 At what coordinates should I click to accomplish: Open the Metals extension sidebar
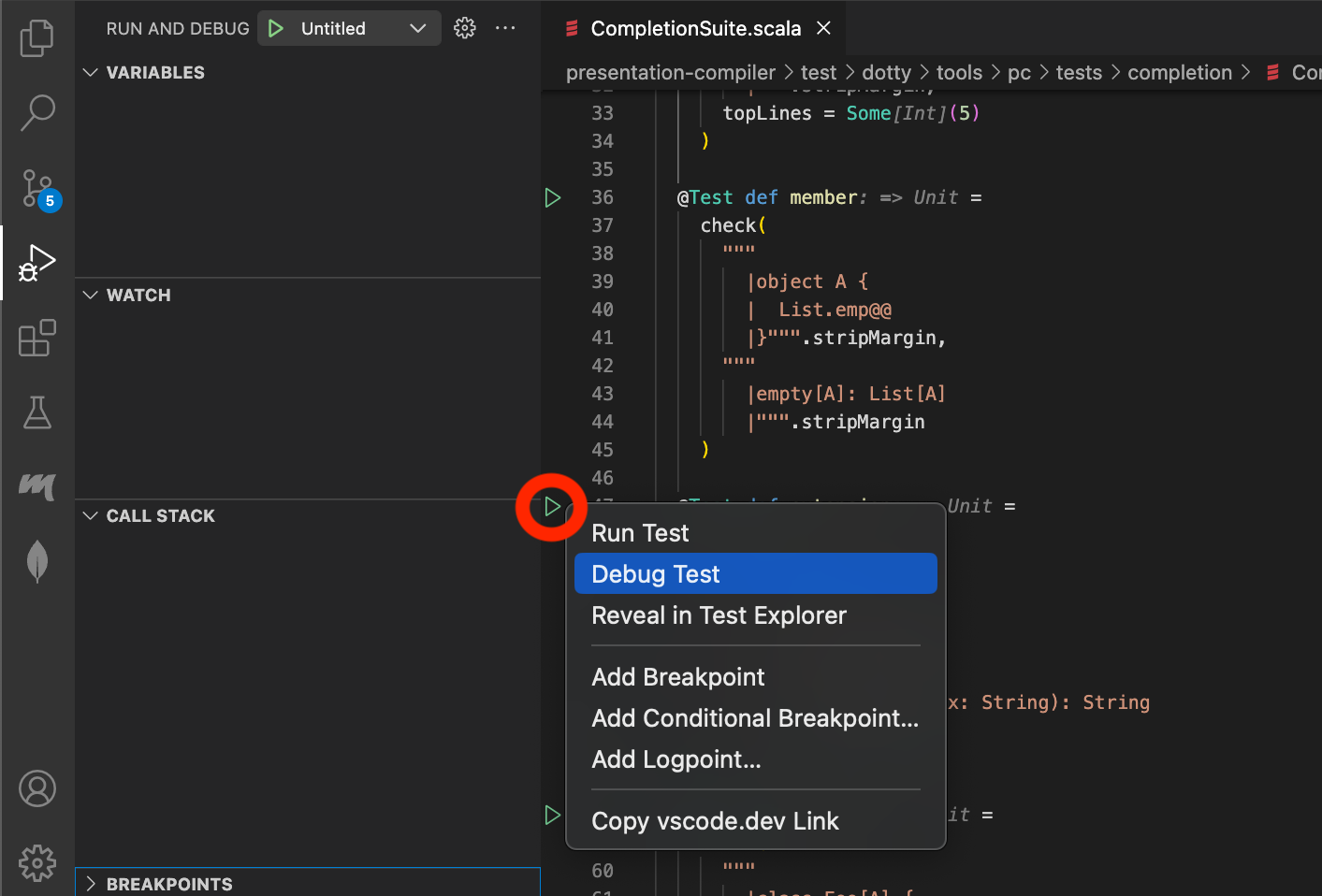pyautogui.click(x=37, y=487)
